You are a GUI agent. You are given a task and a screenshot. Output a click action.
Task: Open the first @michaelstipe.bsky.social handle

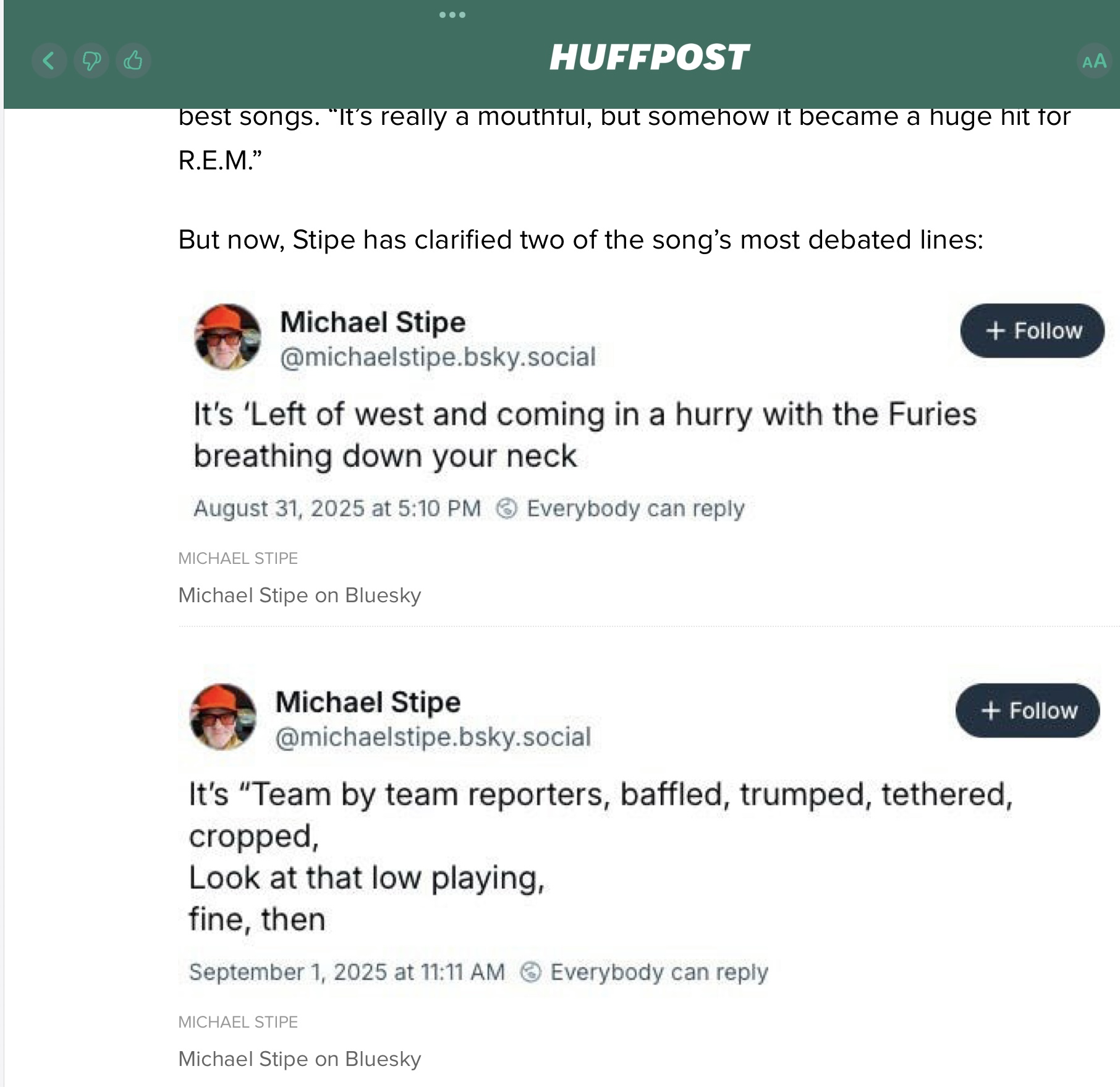[438, 357]
